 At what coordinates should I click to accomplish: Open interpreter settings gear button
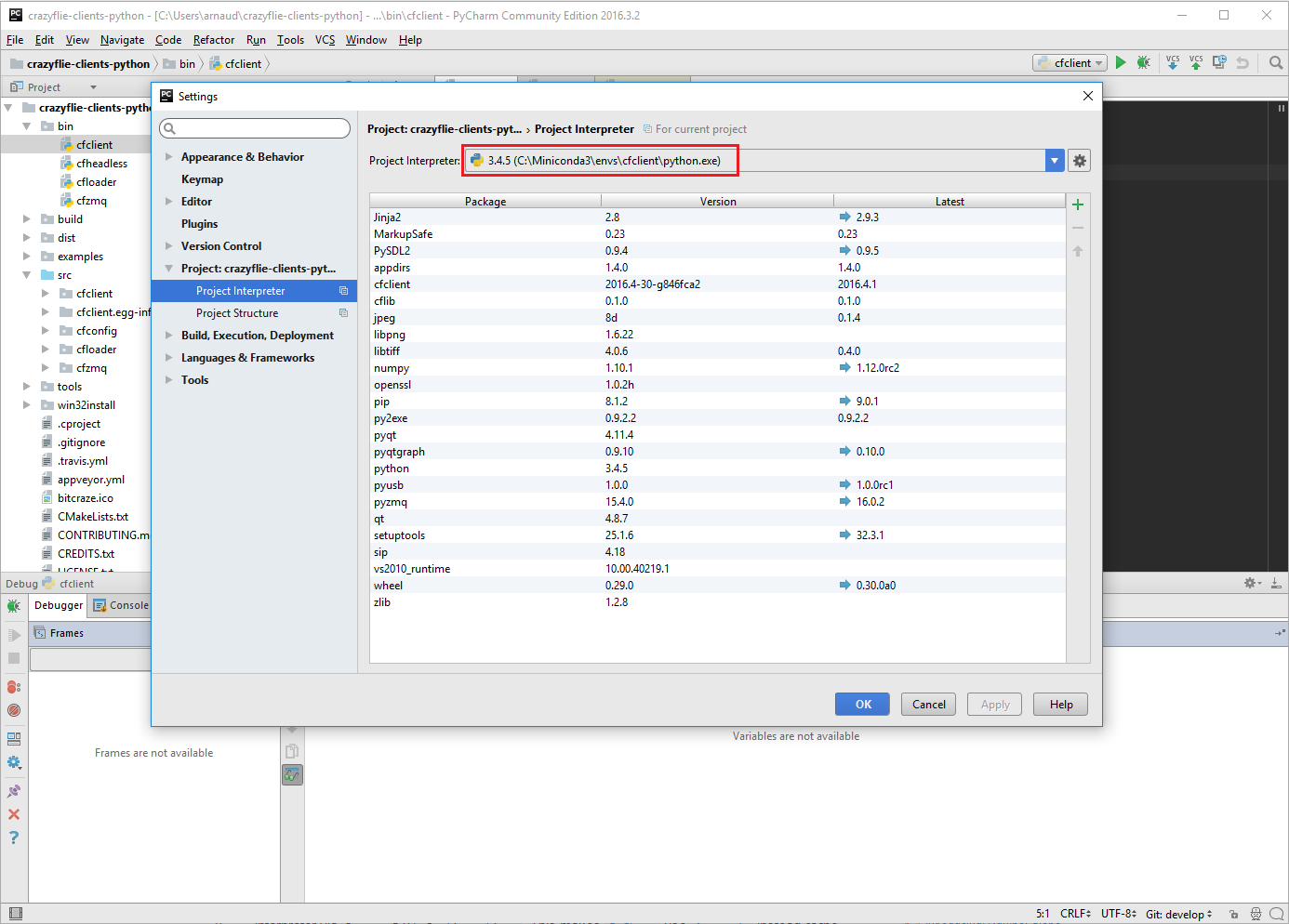click(x=1079, y=161)
